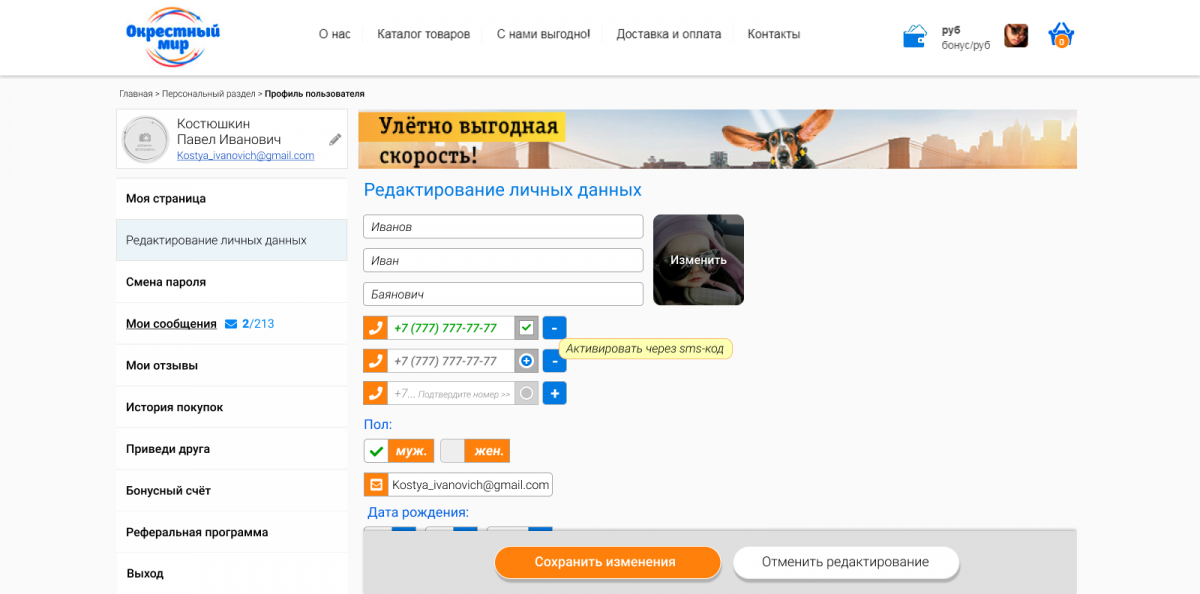Click the Окрестный мир logo
1200x594 pixels.
pos(173,37)
